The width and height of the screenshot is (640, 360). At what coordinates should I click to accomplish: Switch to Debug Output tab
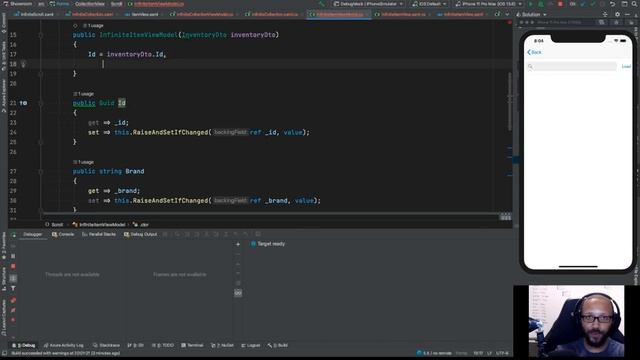coord(140,234)
